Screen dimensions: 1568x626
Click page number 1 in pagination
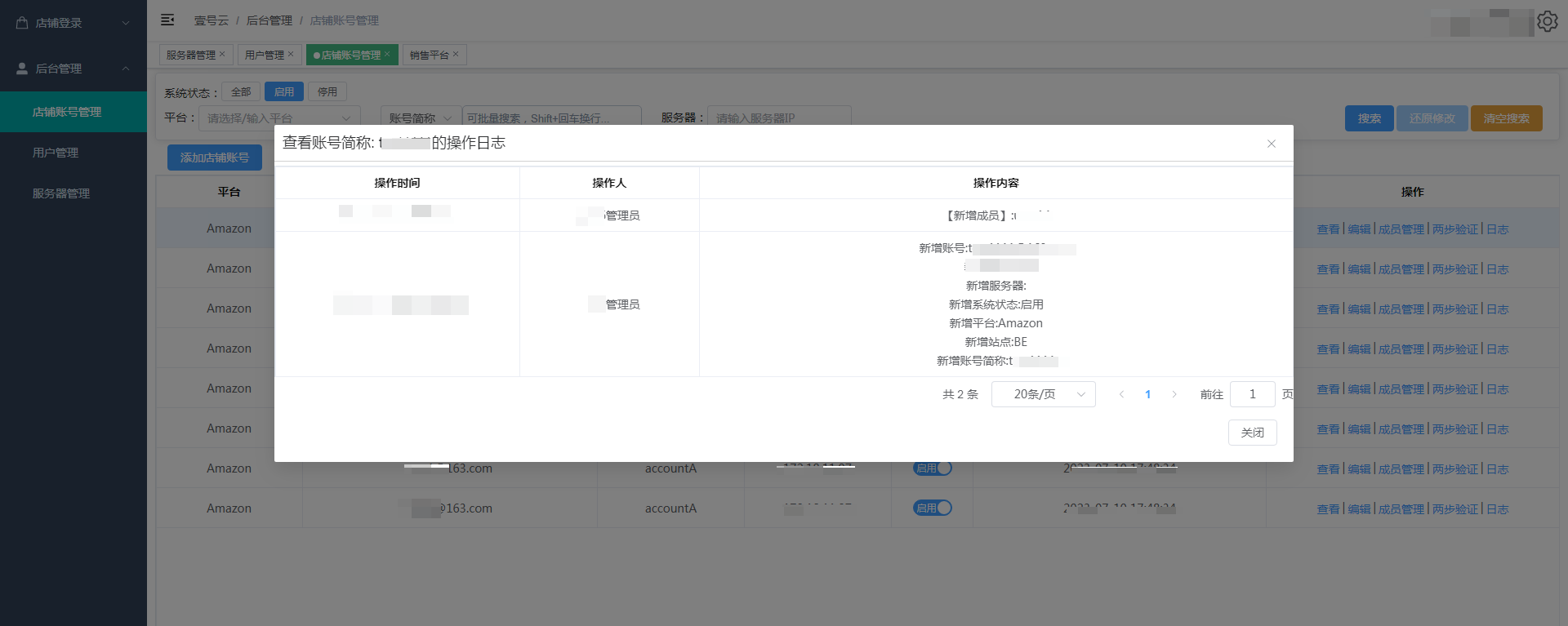[1147, 394]
